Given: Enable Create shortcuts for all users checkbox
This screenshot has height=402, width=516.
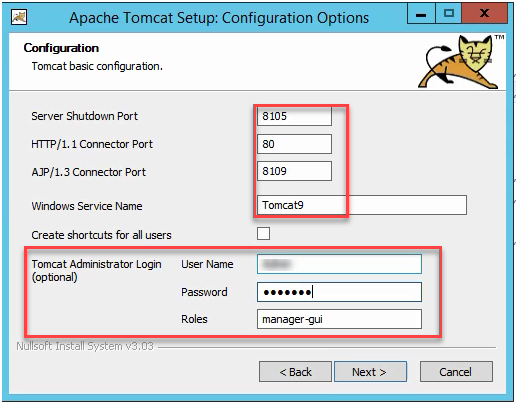Looking at the screenshot, I should [263, 233].
